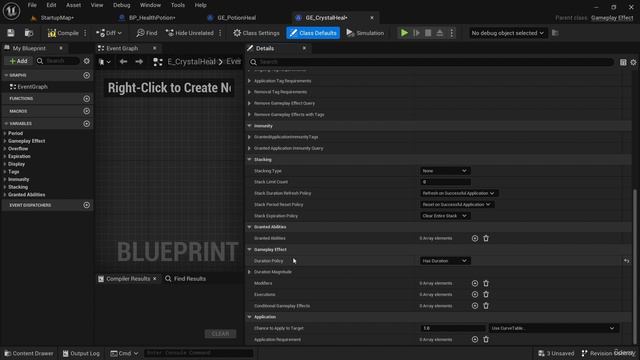The width and height of the screenshot is (640, 360).
Task: Add a new graph with plus icon
Action: point(87,76)
